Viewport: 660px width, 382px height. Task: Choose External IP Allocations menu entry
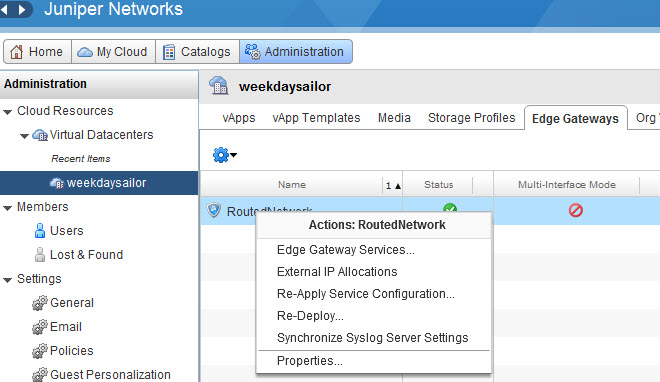coord(337,272)
